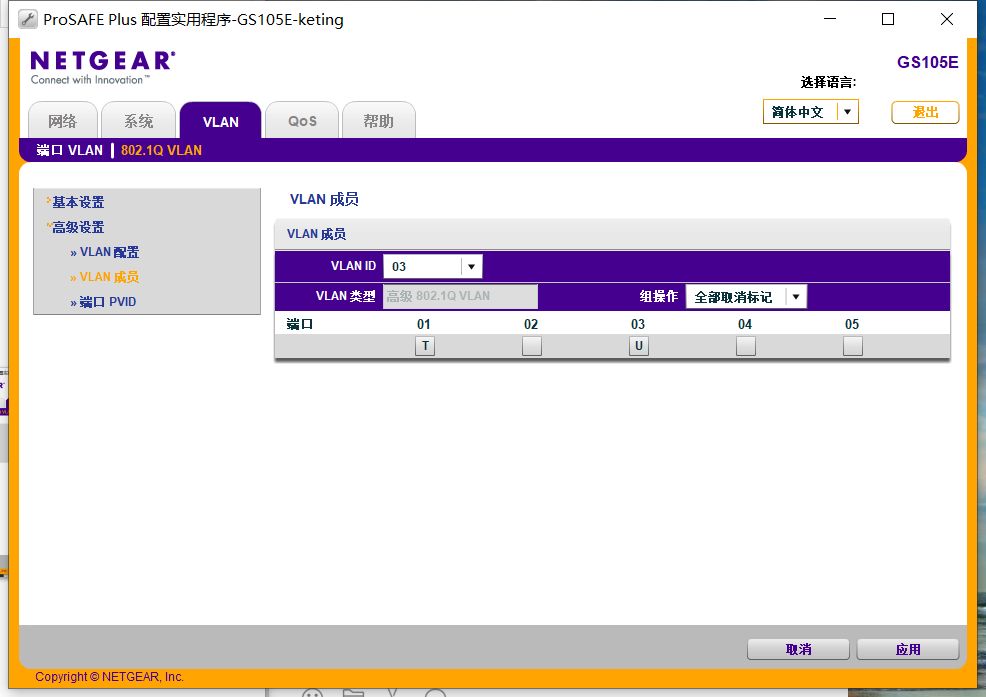Toggle port 02 membership box

pos(532,346)
